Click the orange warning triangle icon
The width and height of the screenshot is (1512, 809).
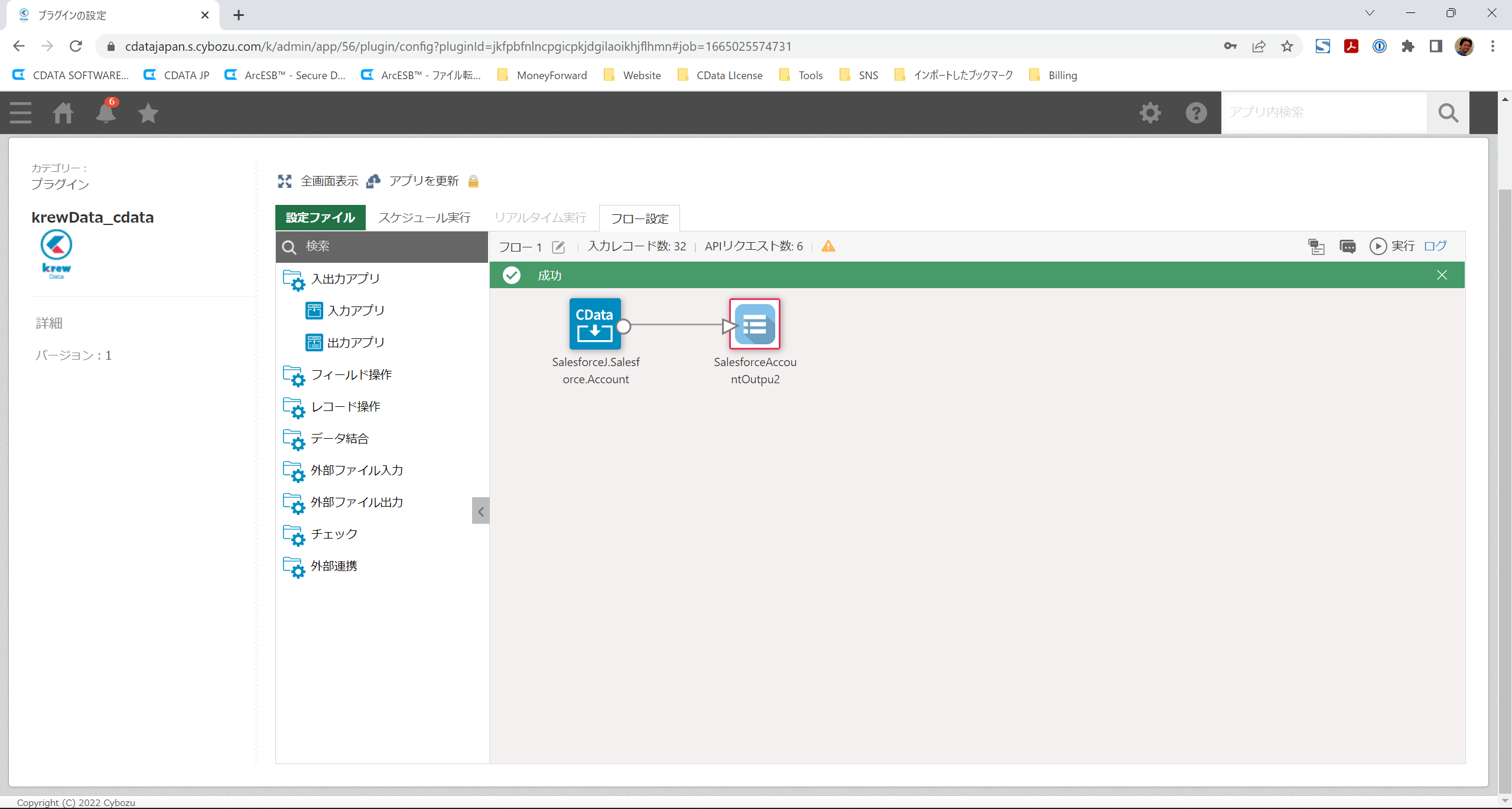pyautogui.click(x=828, y=246)
